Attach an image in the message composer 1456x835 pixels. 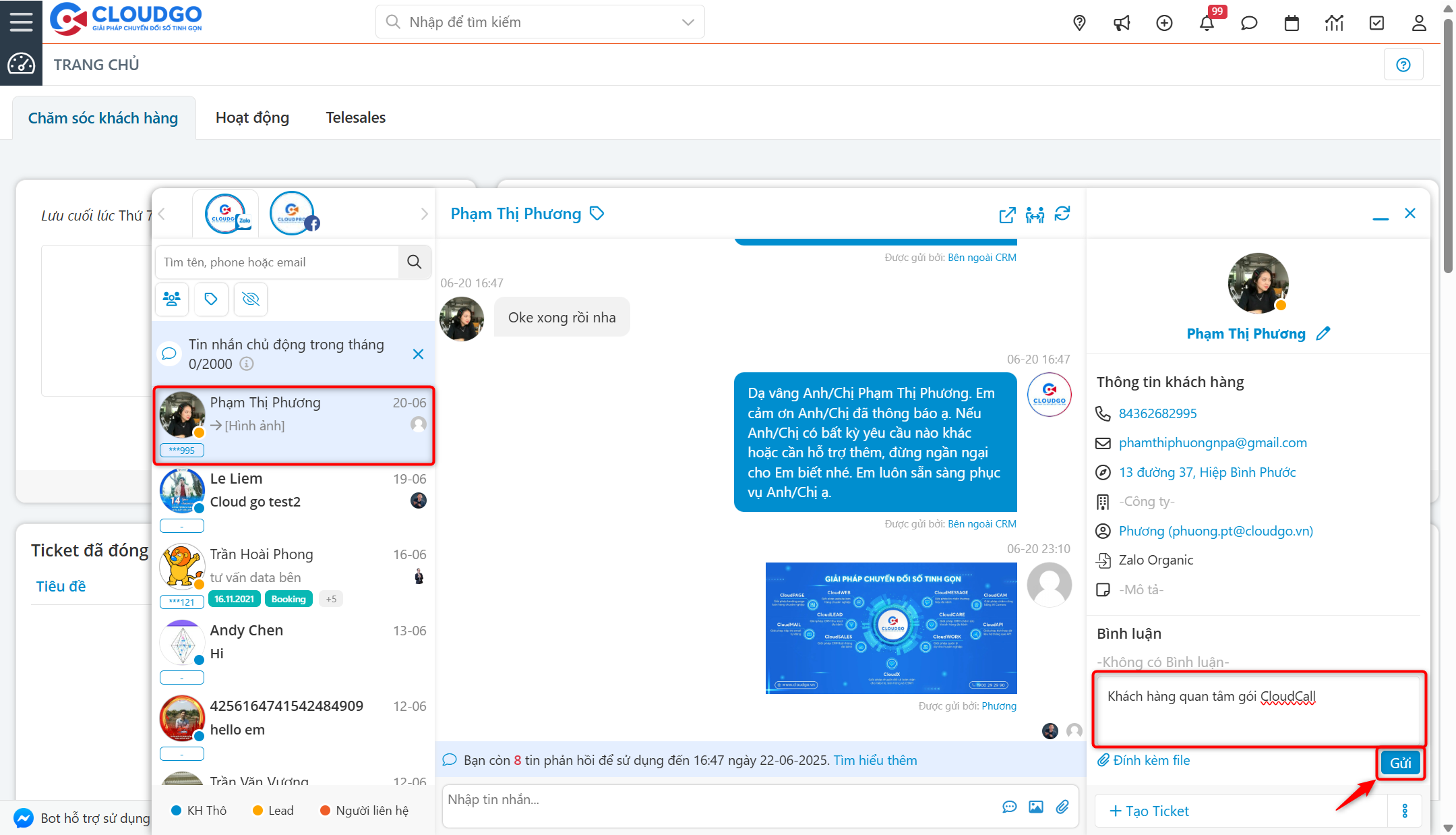point(1036,807)
